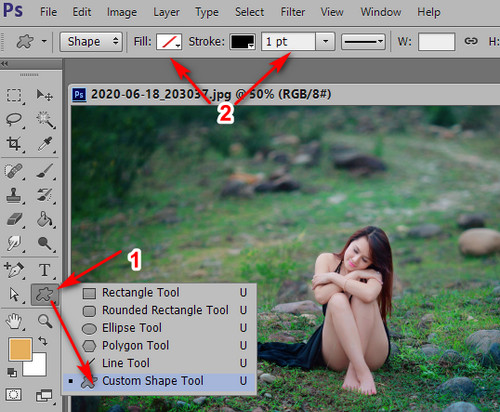Screen dimensions: 500x412
Task: Select the Magic Wand tool
Action: tap(45, 120)
